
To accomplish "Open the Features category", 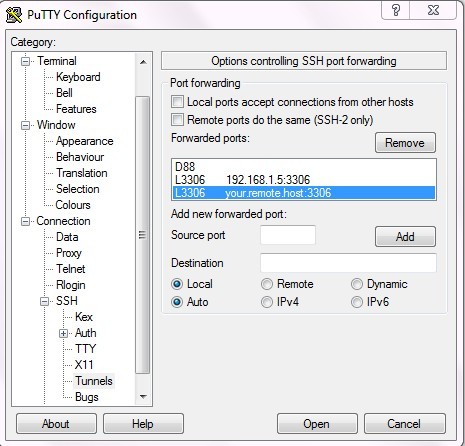I will (x=76, y=109).
